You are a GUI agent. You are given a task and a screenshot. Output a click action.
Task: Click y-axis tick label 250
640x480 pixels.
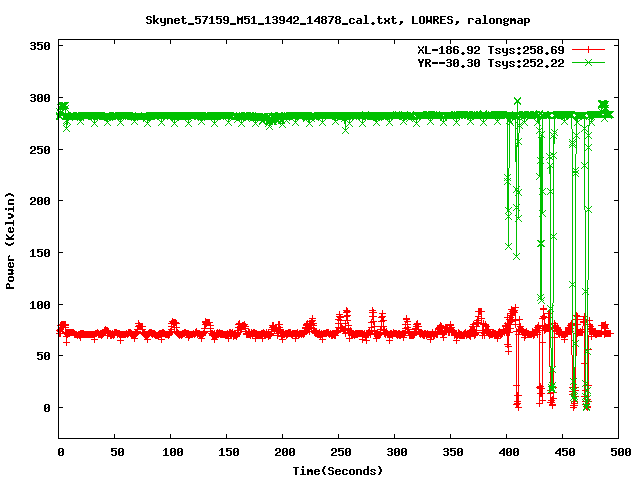40,150
